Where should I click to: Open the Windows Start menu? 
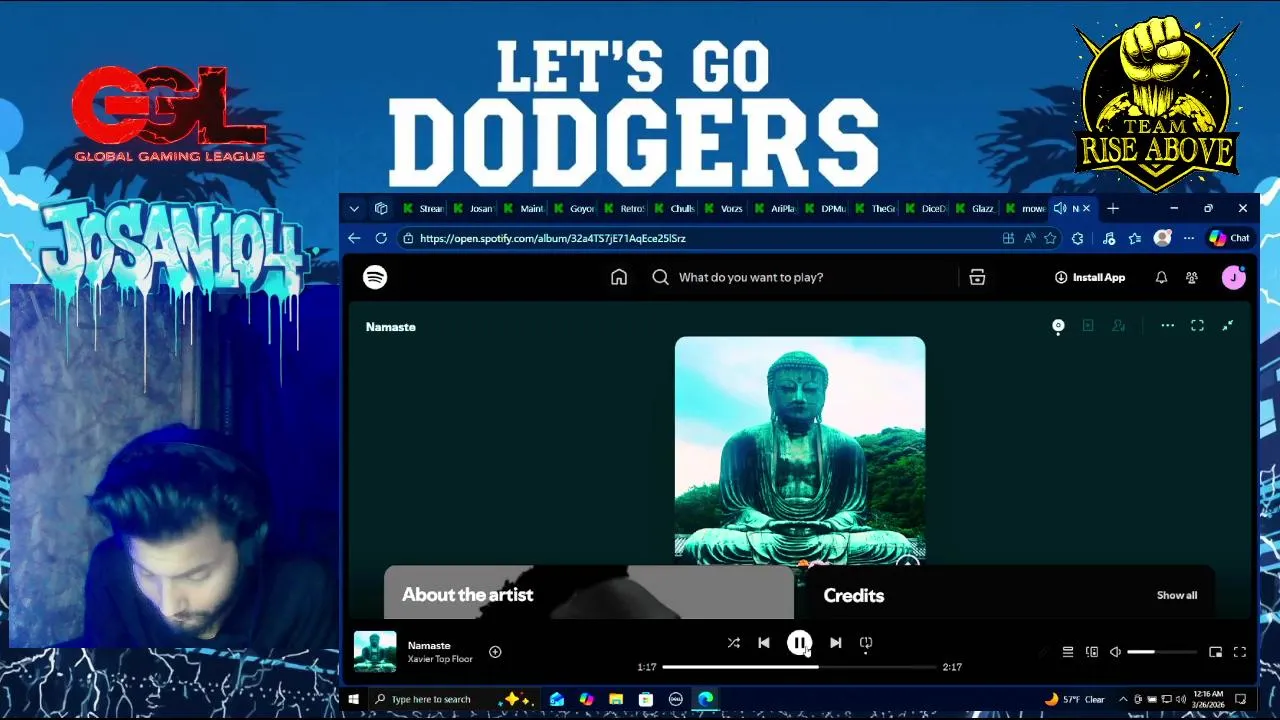(353, 699)
